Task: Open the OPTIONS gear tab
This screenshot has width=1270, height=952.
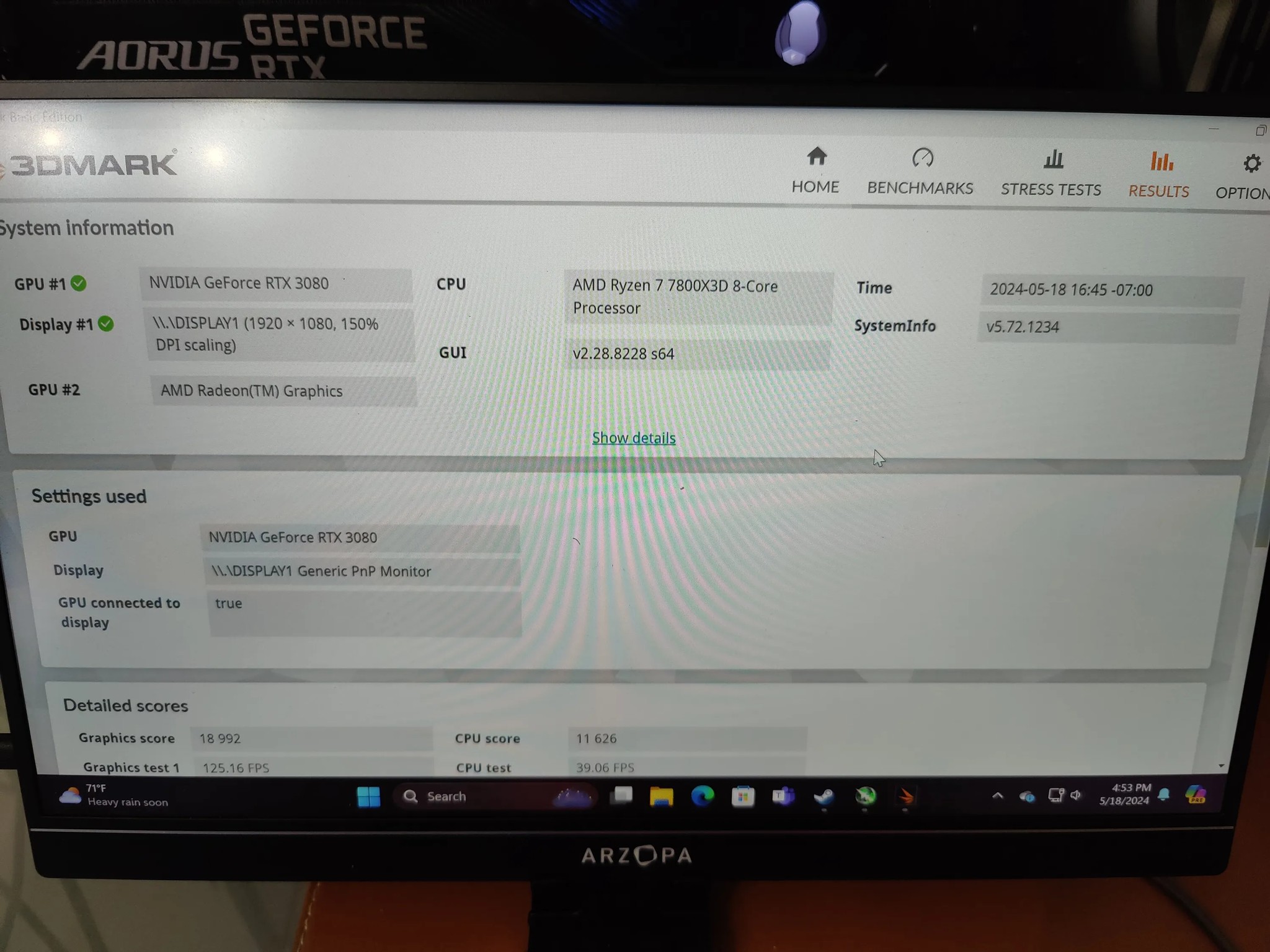Action: pyautogui.click(x=1244, y=177)
